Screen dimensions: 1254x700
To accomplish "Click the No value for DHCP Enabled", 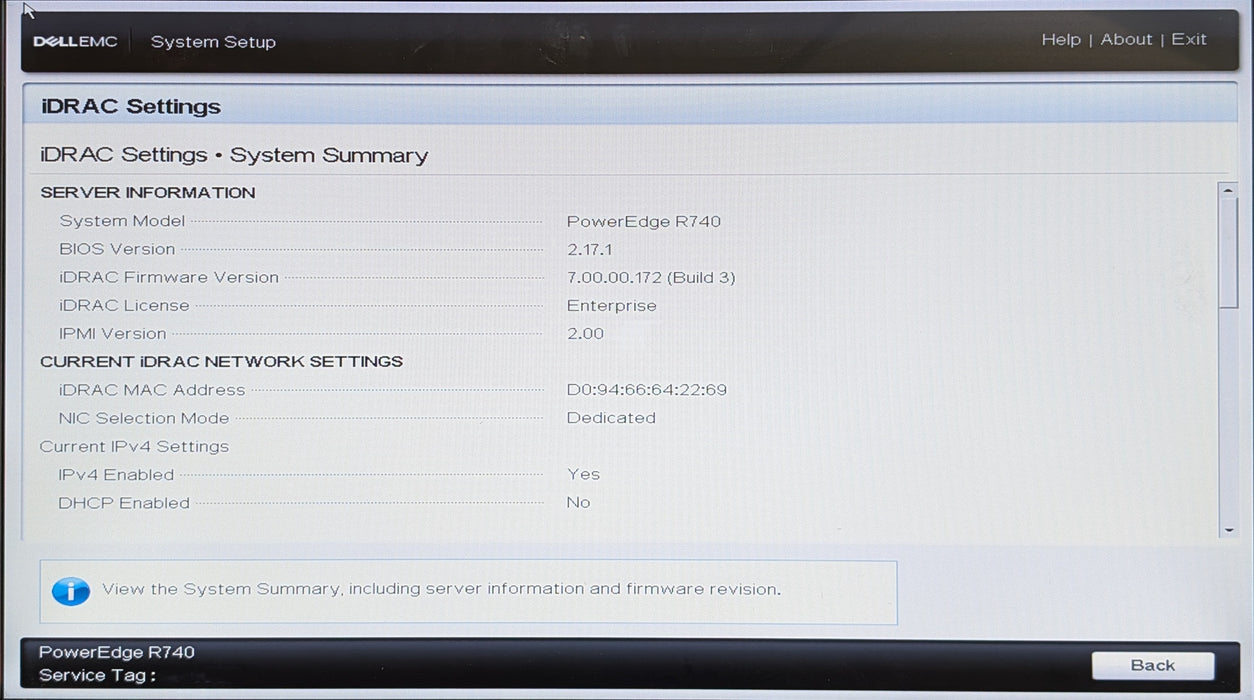I will pyautogui.click(x=578, y=503).
